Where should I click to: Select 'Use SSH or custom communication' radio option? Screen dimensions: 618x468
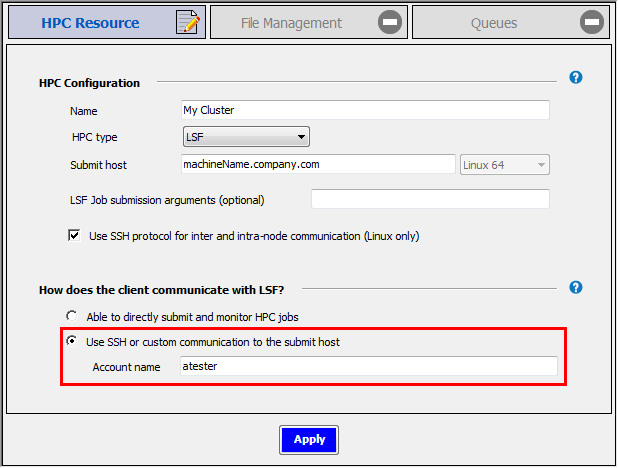click(x=72, y=342)
